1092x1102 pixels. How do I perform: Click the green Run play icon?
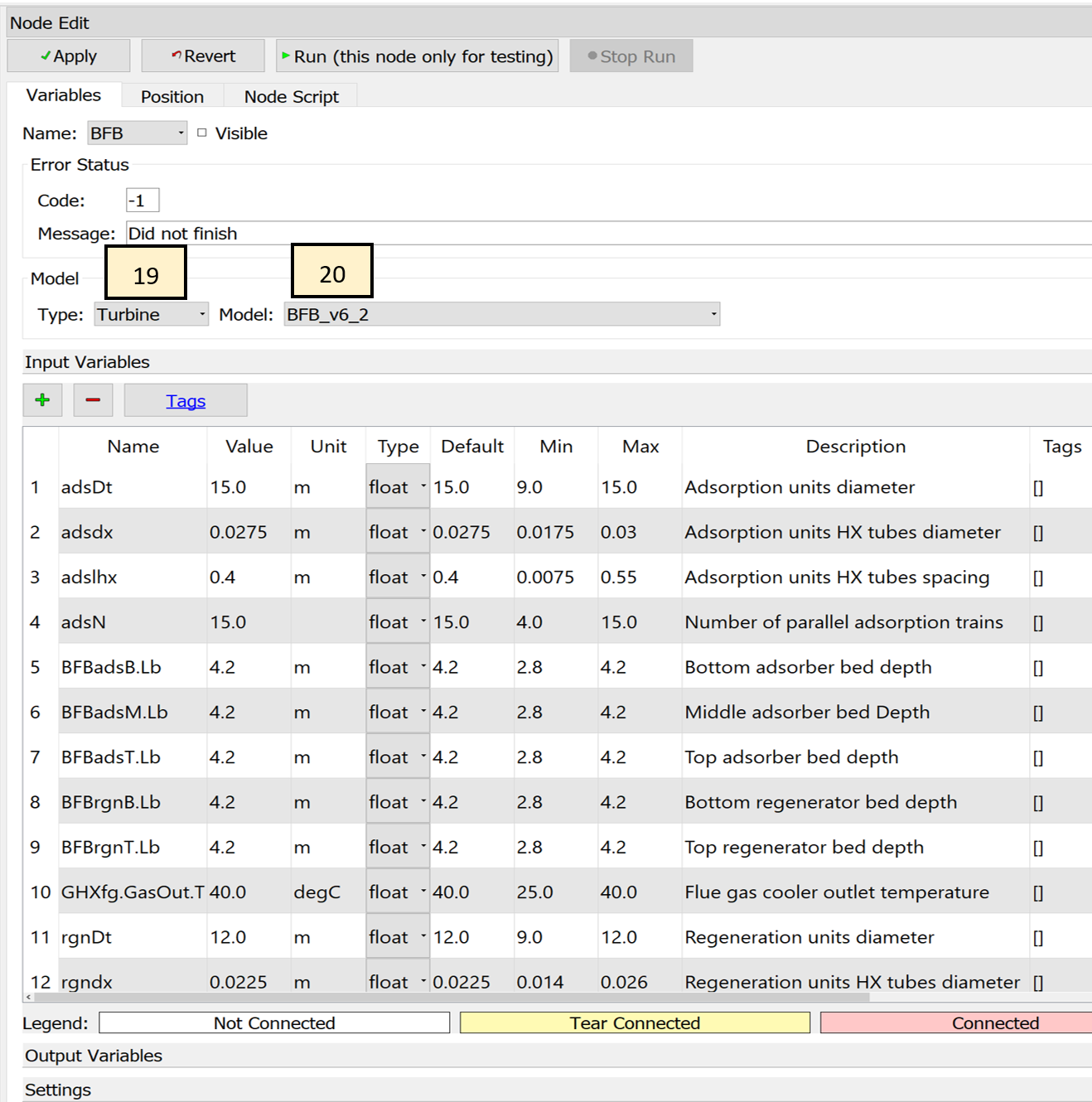coord(284,56)
